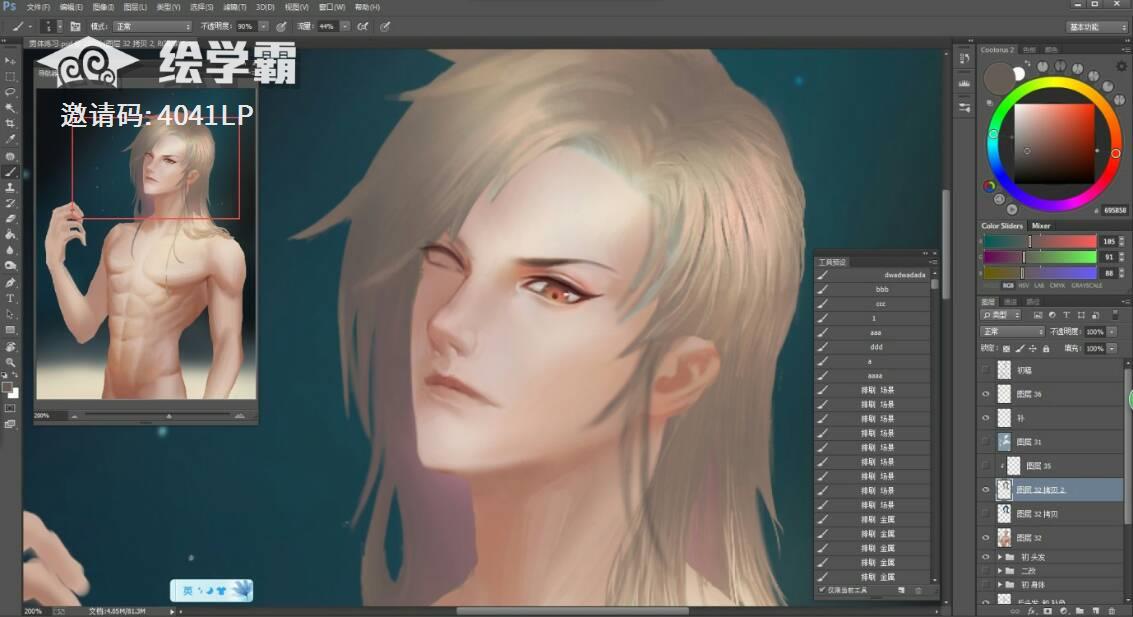This screenshot has height=617, width=1133.
Task: Open the layer blend mode 正常 dropdown
Action: 1012,332
